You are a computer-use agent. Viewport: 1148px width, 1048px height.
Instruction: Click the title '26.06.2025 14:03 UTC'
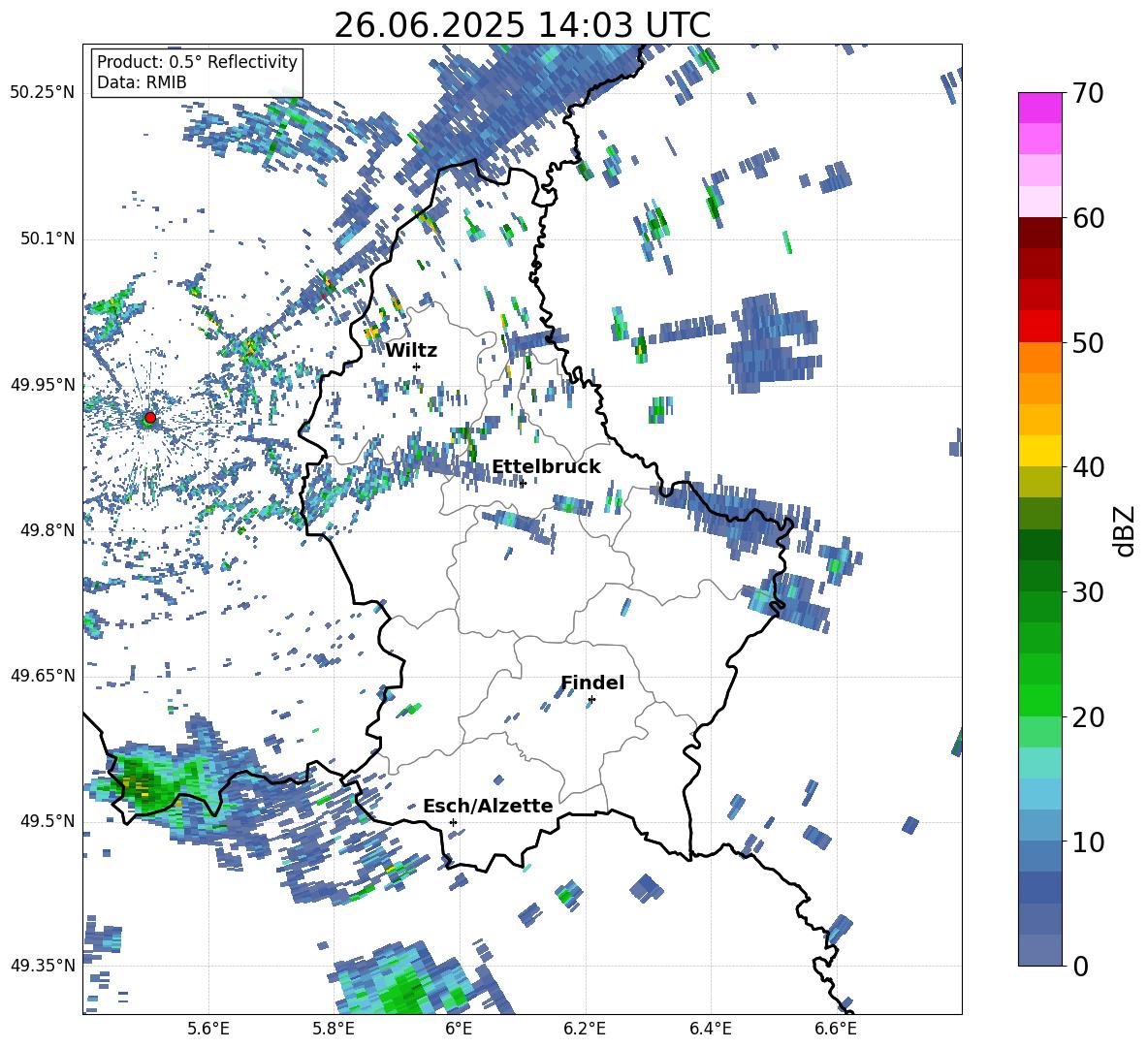click(x=522, y=25)
